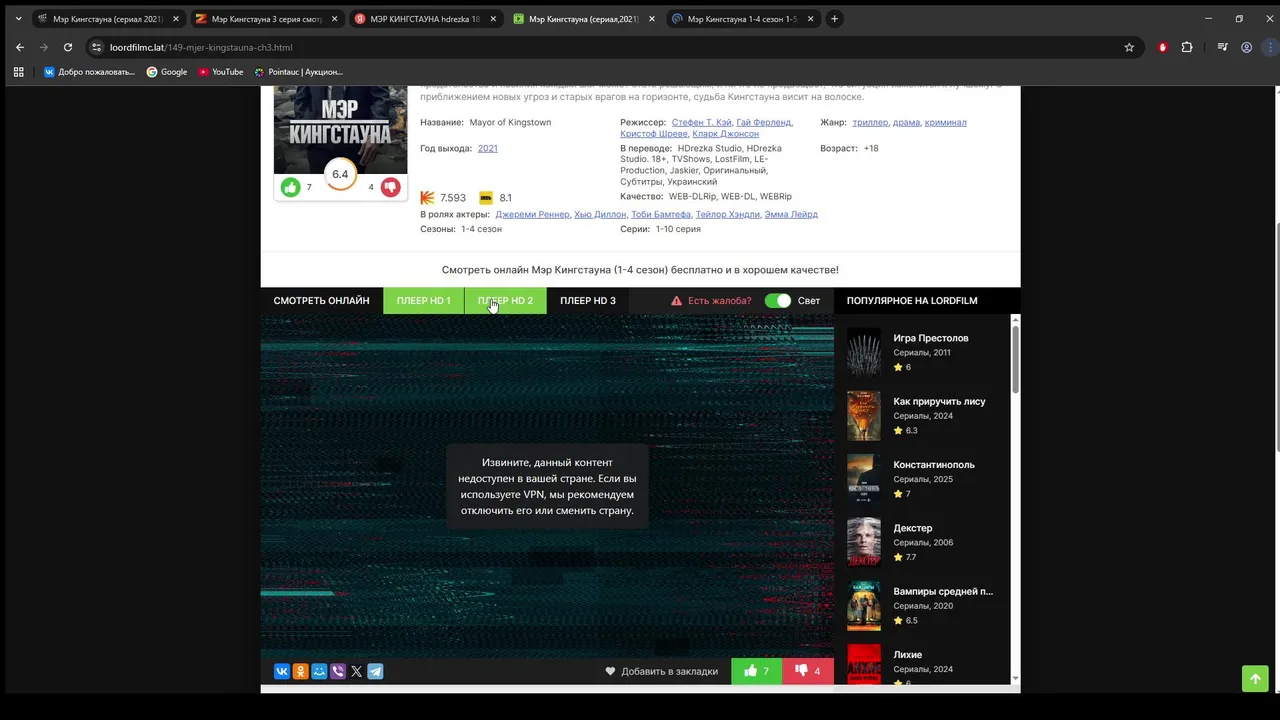The width and height of the screenshot is (1280, 720).
Task: Share on Odnoklassniki
Action: coord(300,672)
